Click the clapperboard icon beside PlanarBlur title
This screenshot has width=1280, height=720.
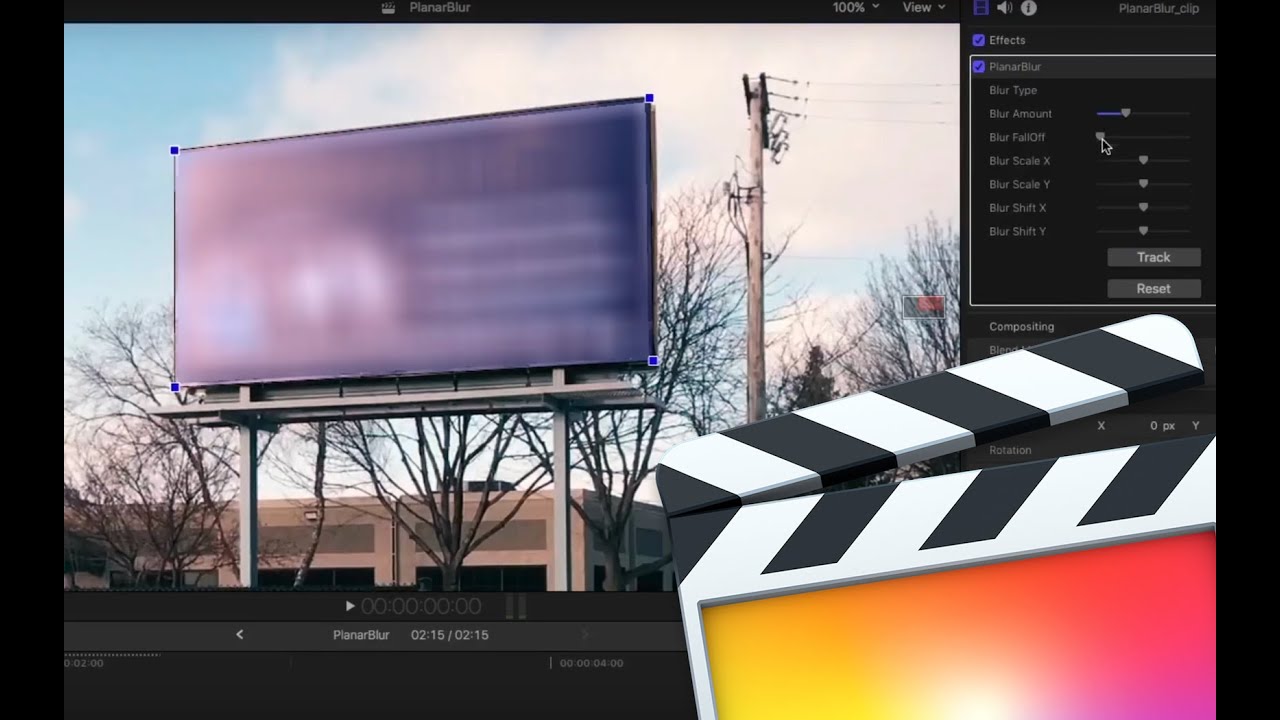point(388,8)
